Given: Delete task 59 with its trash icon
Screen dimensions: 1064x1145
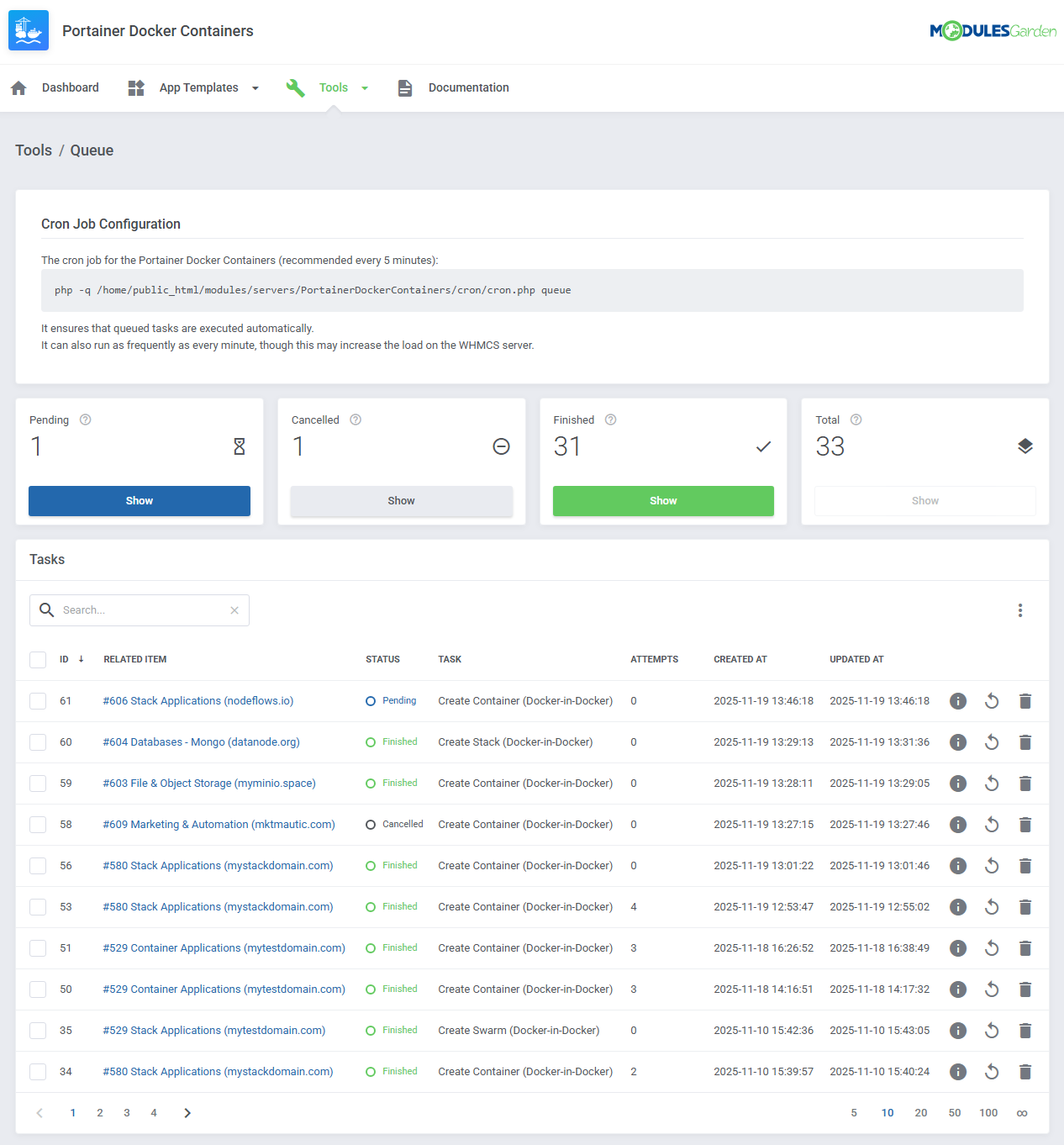Looking at the screenshot, I should 1024,784.
